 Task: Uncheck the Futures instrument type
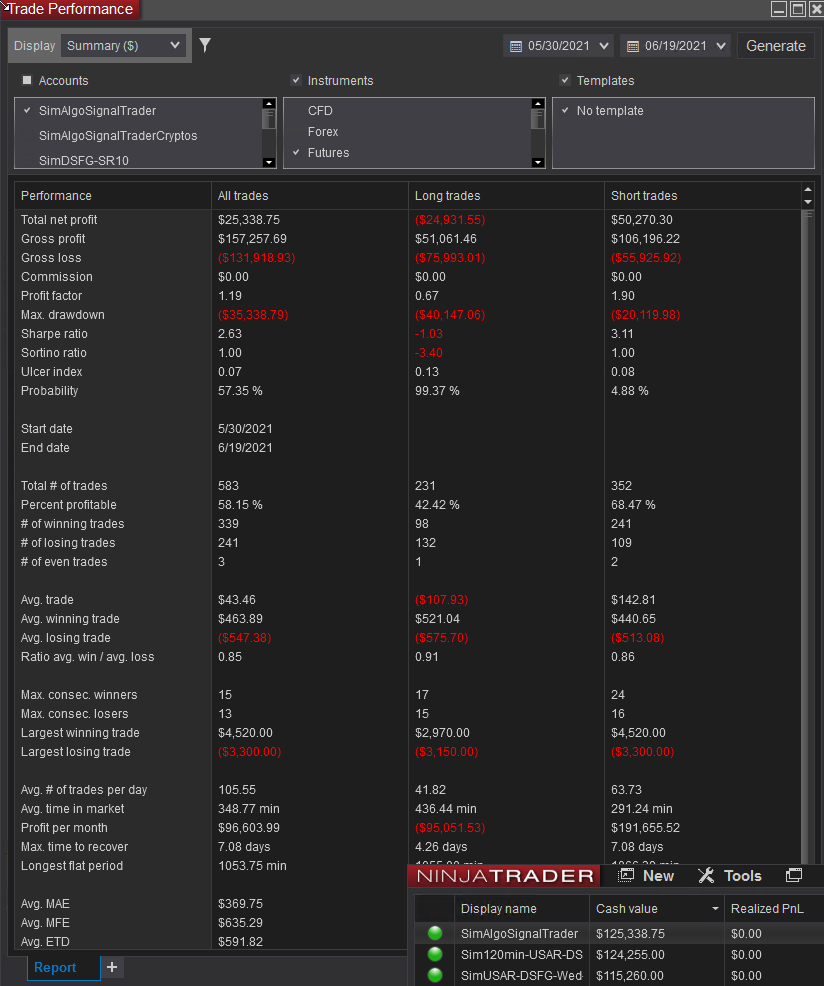point(296,153)
